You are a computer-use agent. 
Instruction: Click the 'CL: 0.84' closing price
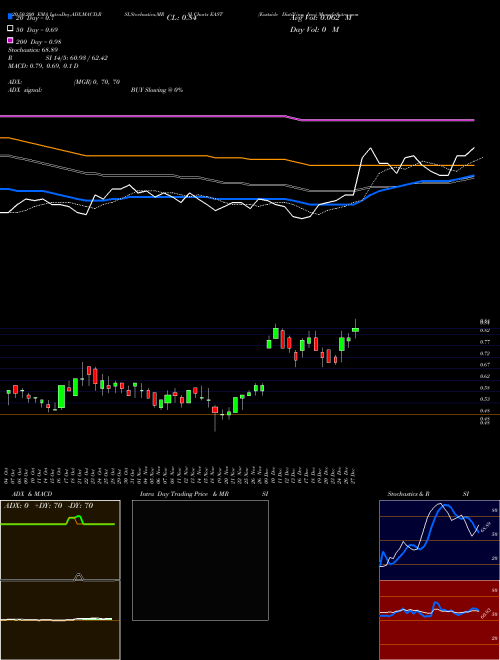click(181, 18)
